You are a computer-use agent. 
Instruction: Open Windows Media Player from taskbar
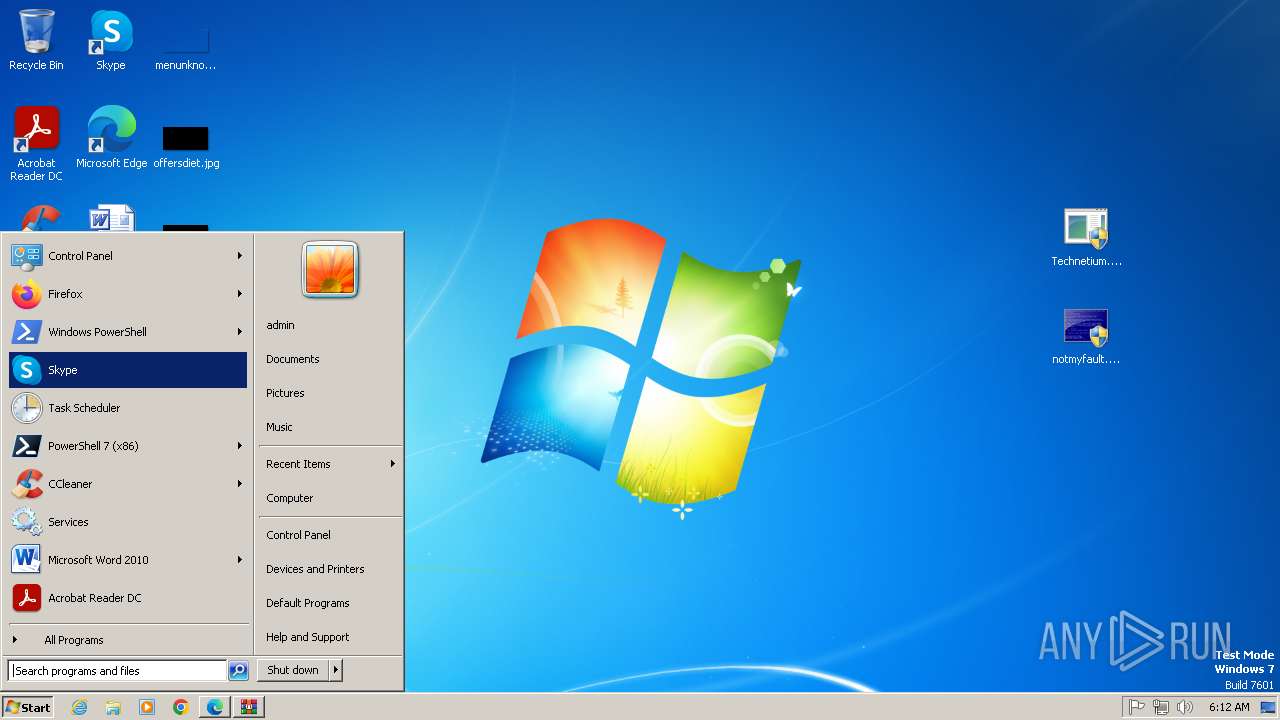click(x=147, y=707)
